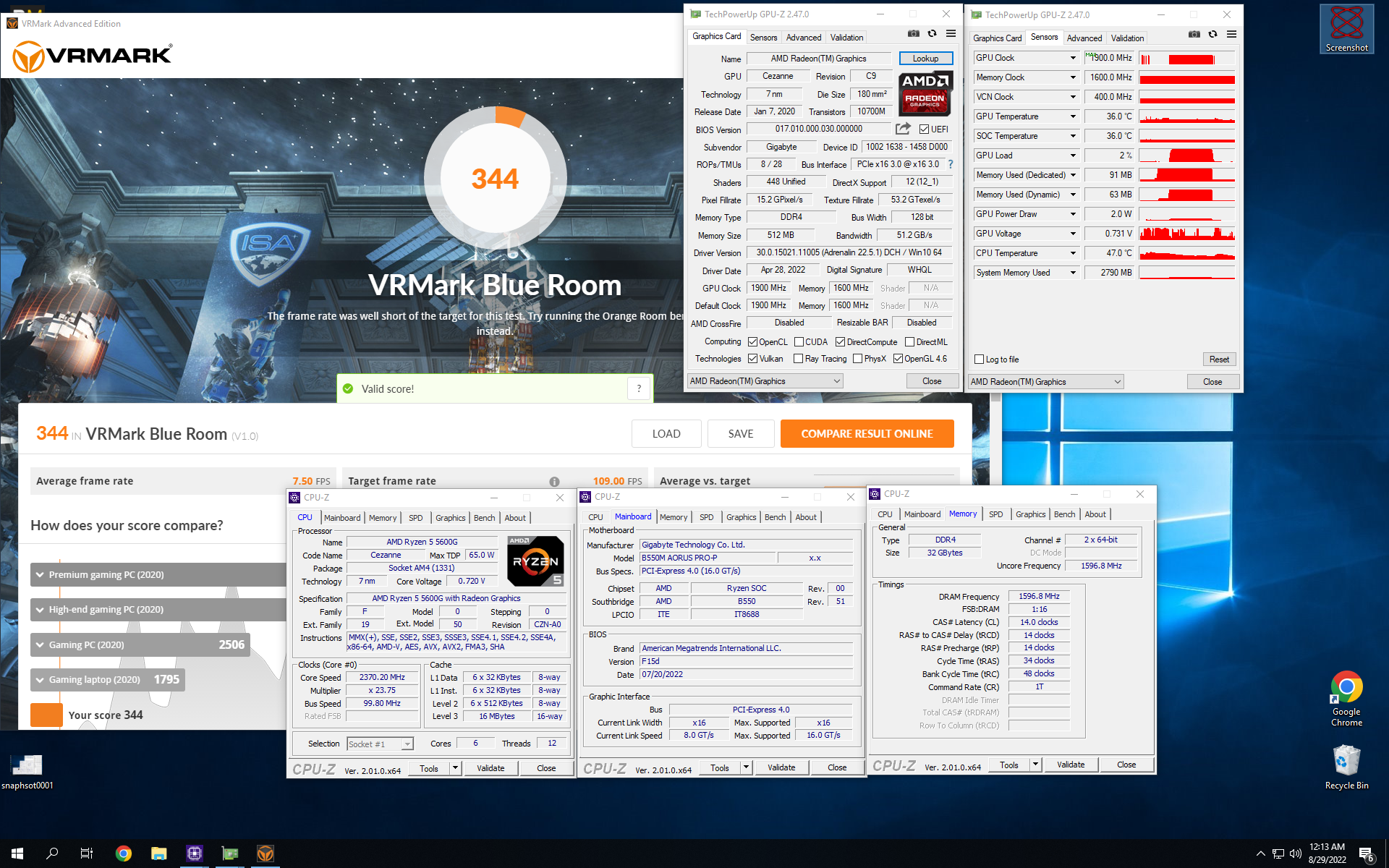
Task: Toggle PhysX checkbox
Action: coord(857,359)
